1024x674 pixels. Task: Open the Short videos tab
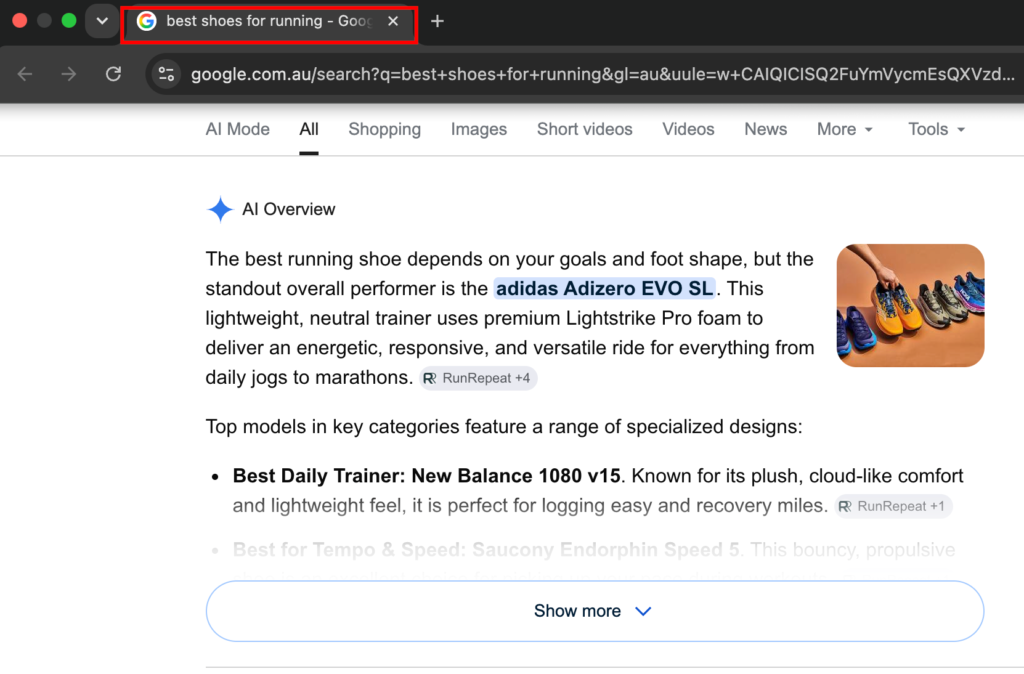pyautogui.click(x=584, y=129)
